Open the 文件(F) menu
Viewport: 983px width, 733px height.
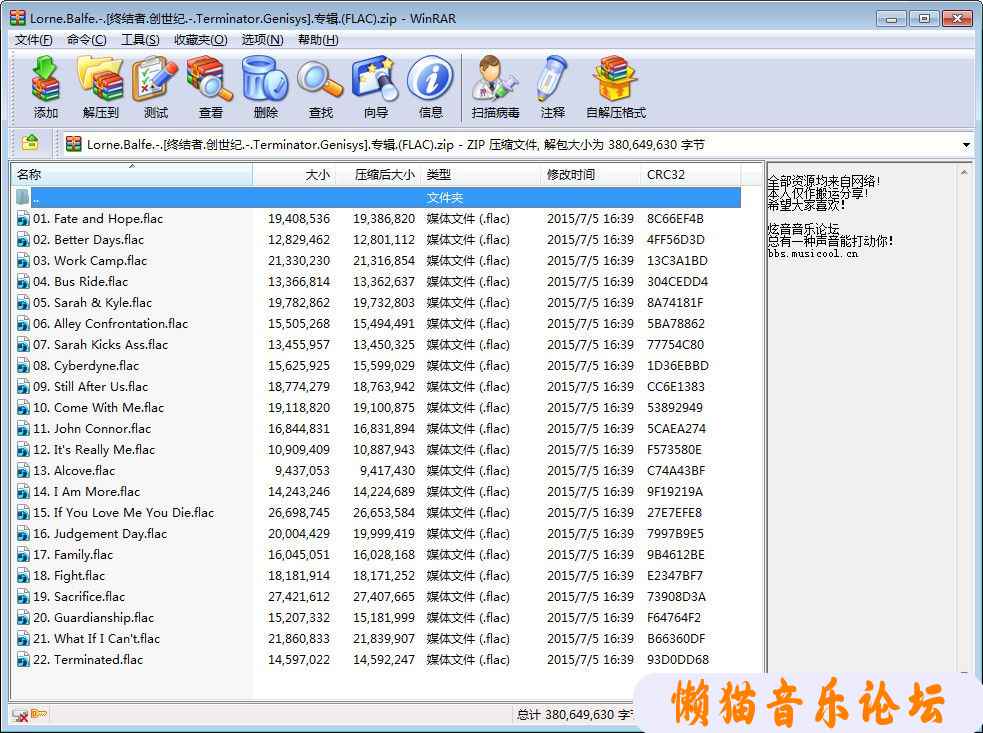(34, 40)
